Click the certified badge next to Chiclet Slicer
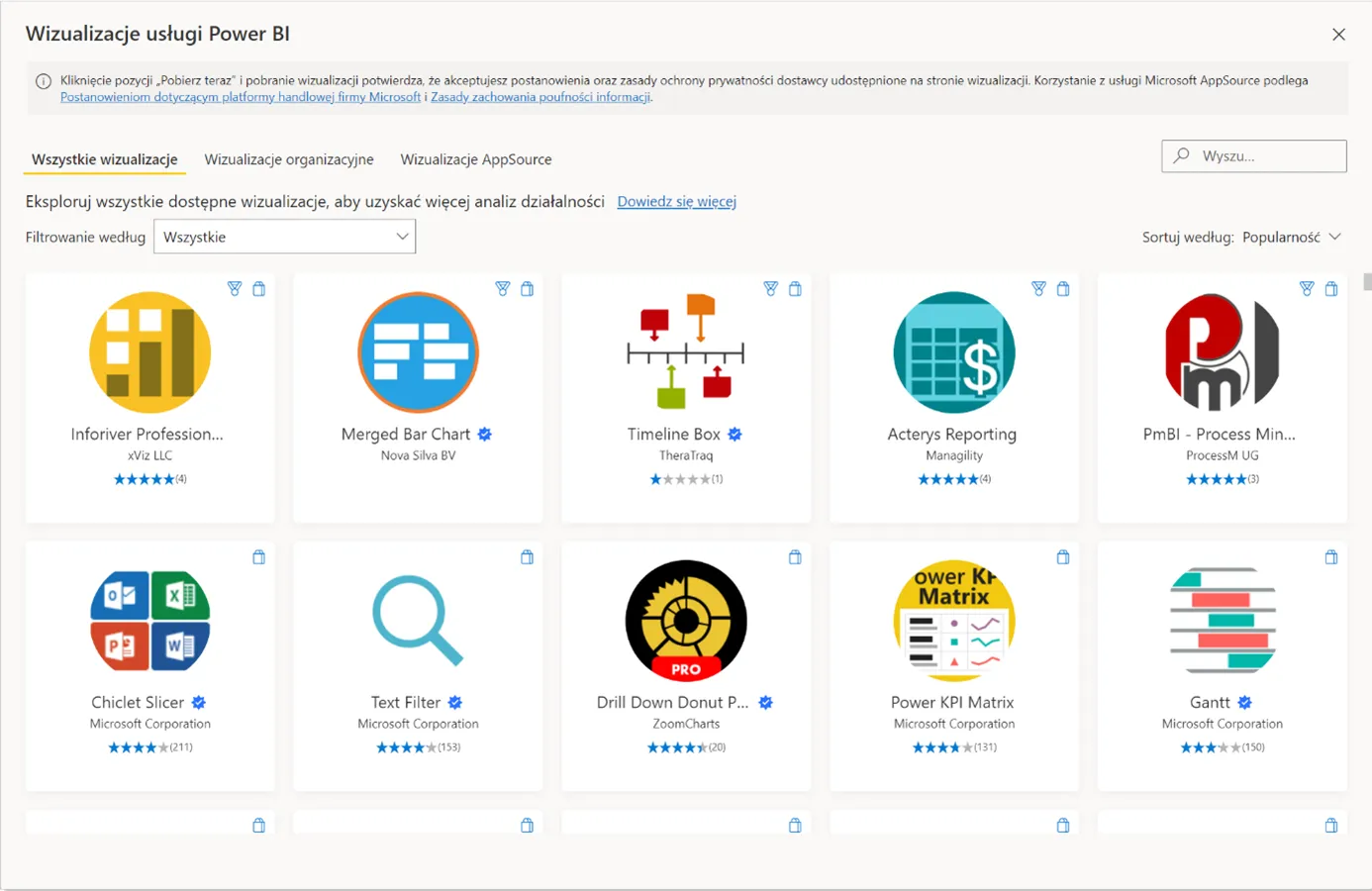Screen dimensions: 1372x891 [x=199, y=702]
